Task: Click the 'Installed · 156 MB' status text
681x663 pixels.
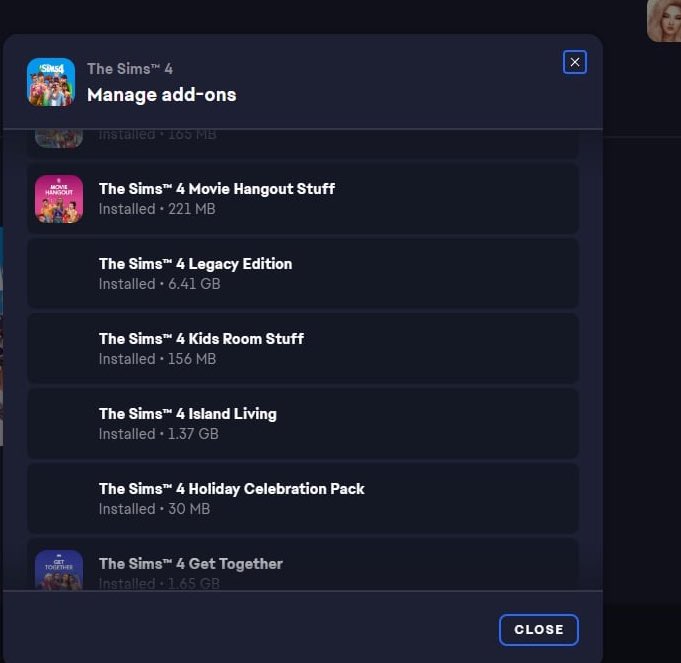Action: coord(157,359)
